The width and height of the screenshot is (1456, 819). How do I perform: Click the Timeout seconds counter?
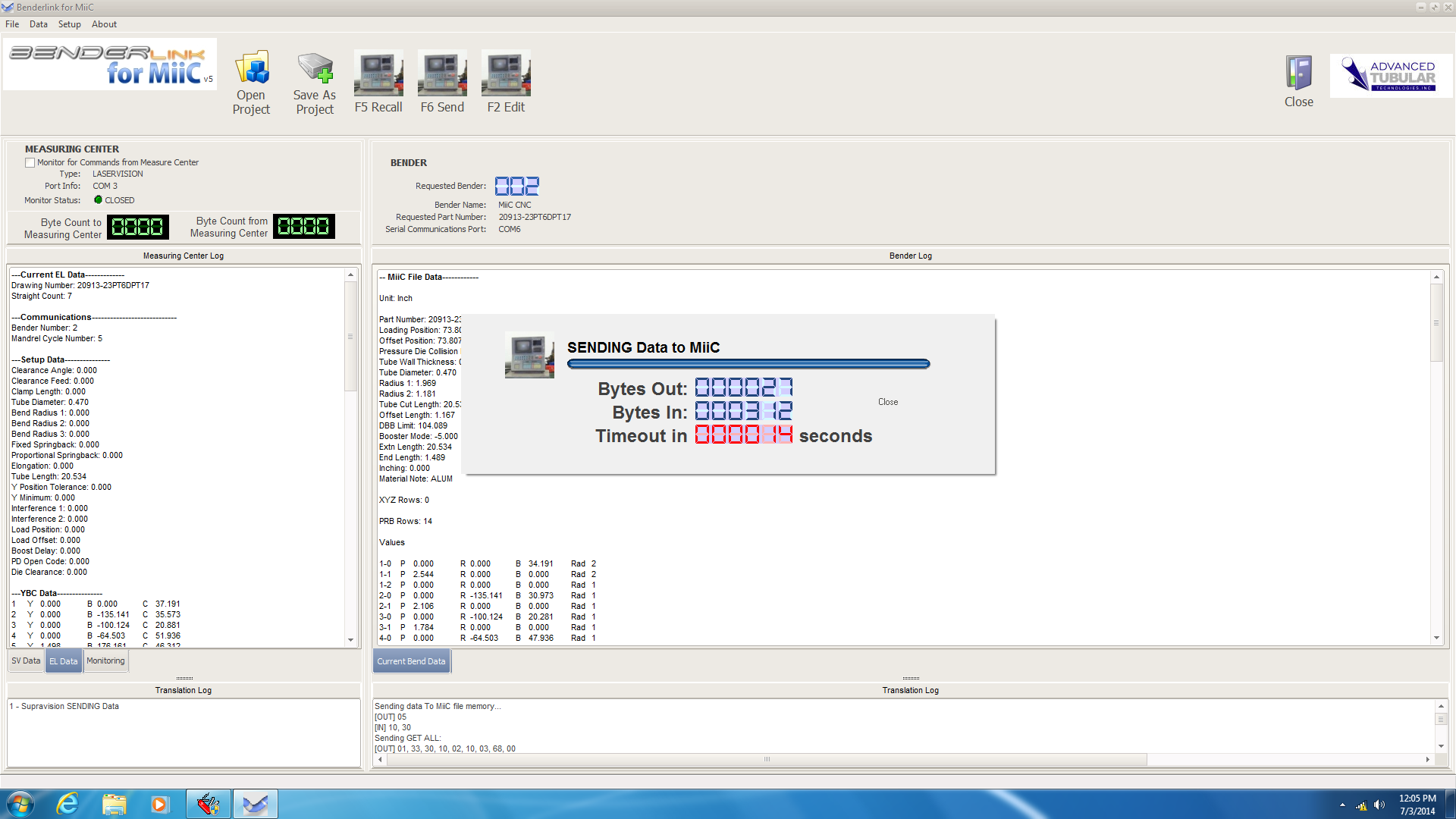(x=744, y=435)
